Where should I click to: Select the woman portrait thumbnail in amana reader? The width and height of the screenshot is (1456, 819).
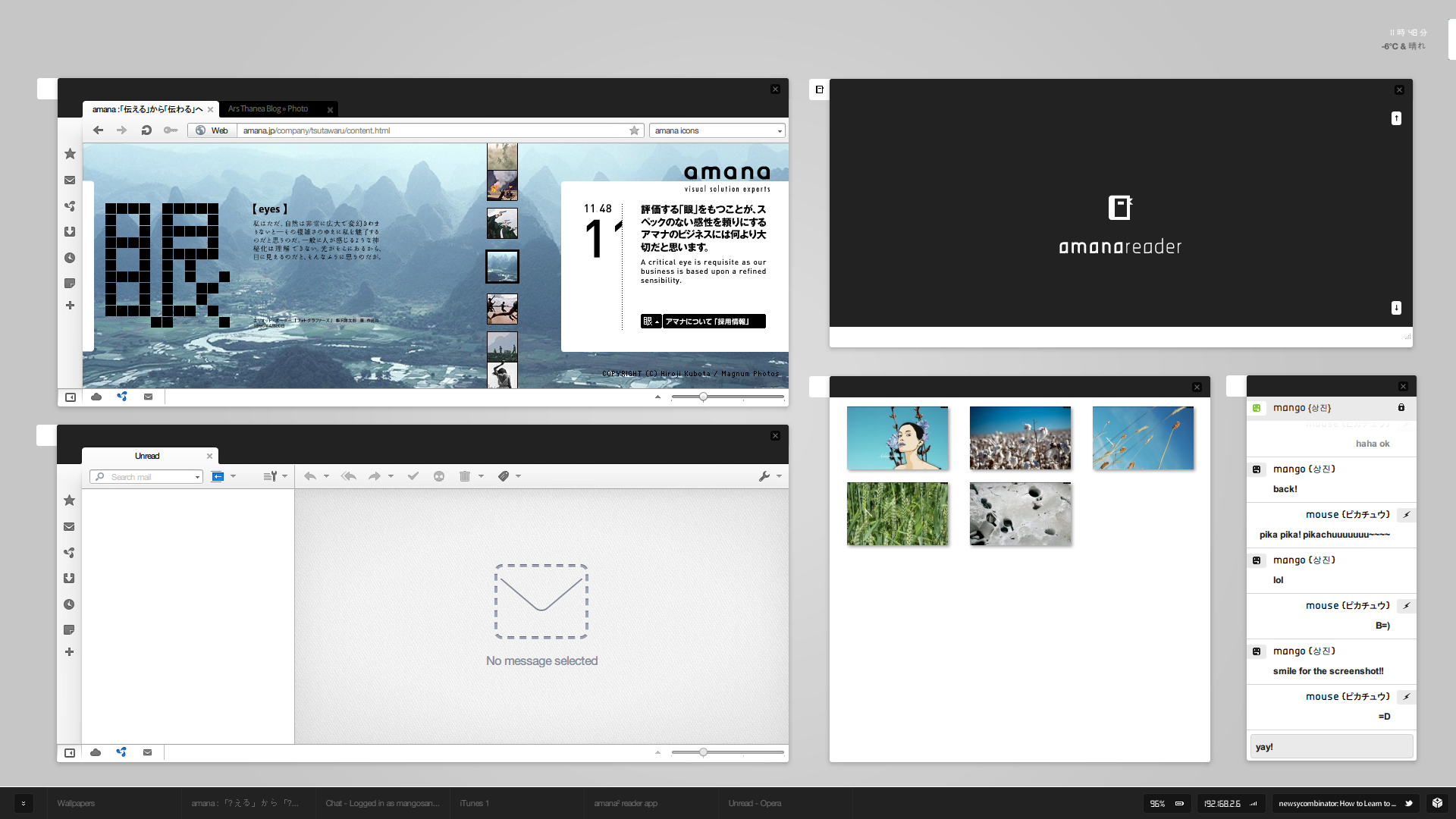pos(896,437)
